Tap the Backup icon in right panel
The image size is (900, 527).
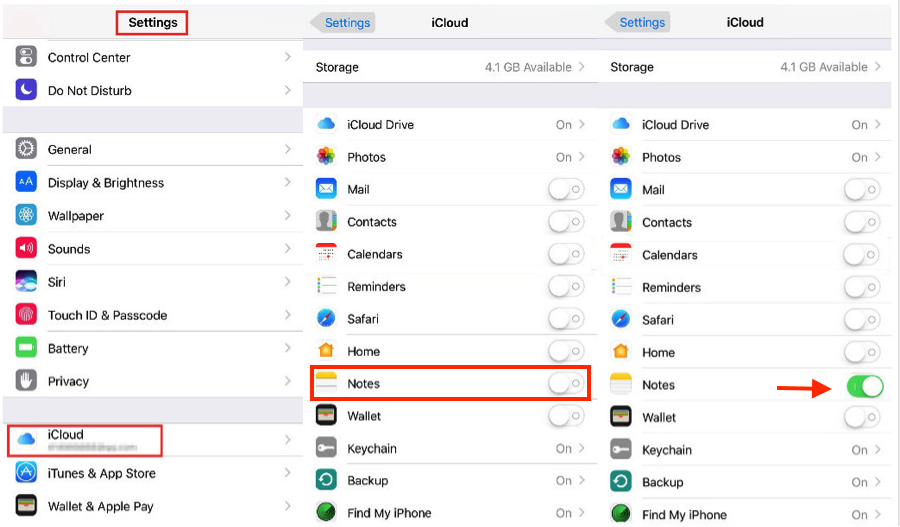[620, 482]
